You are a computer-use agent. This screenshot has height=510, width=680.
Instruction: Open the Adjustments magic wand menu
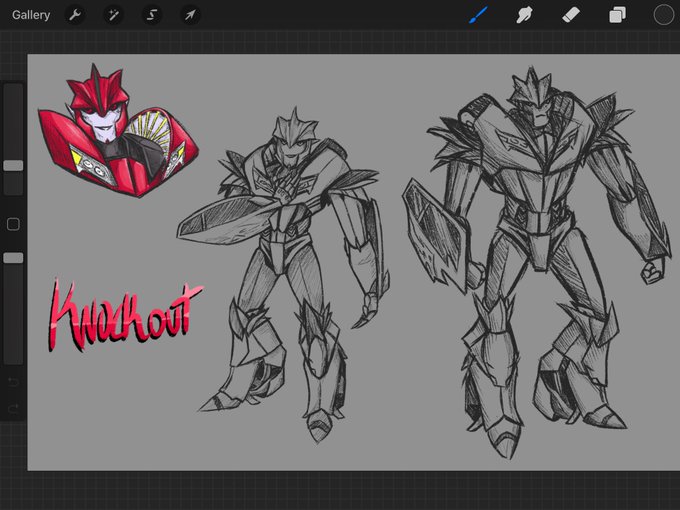tap(113, 15)
